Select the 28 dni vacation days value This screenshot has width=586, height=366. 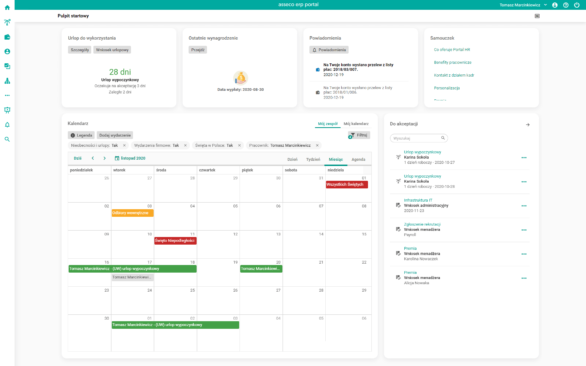point(120,72)
